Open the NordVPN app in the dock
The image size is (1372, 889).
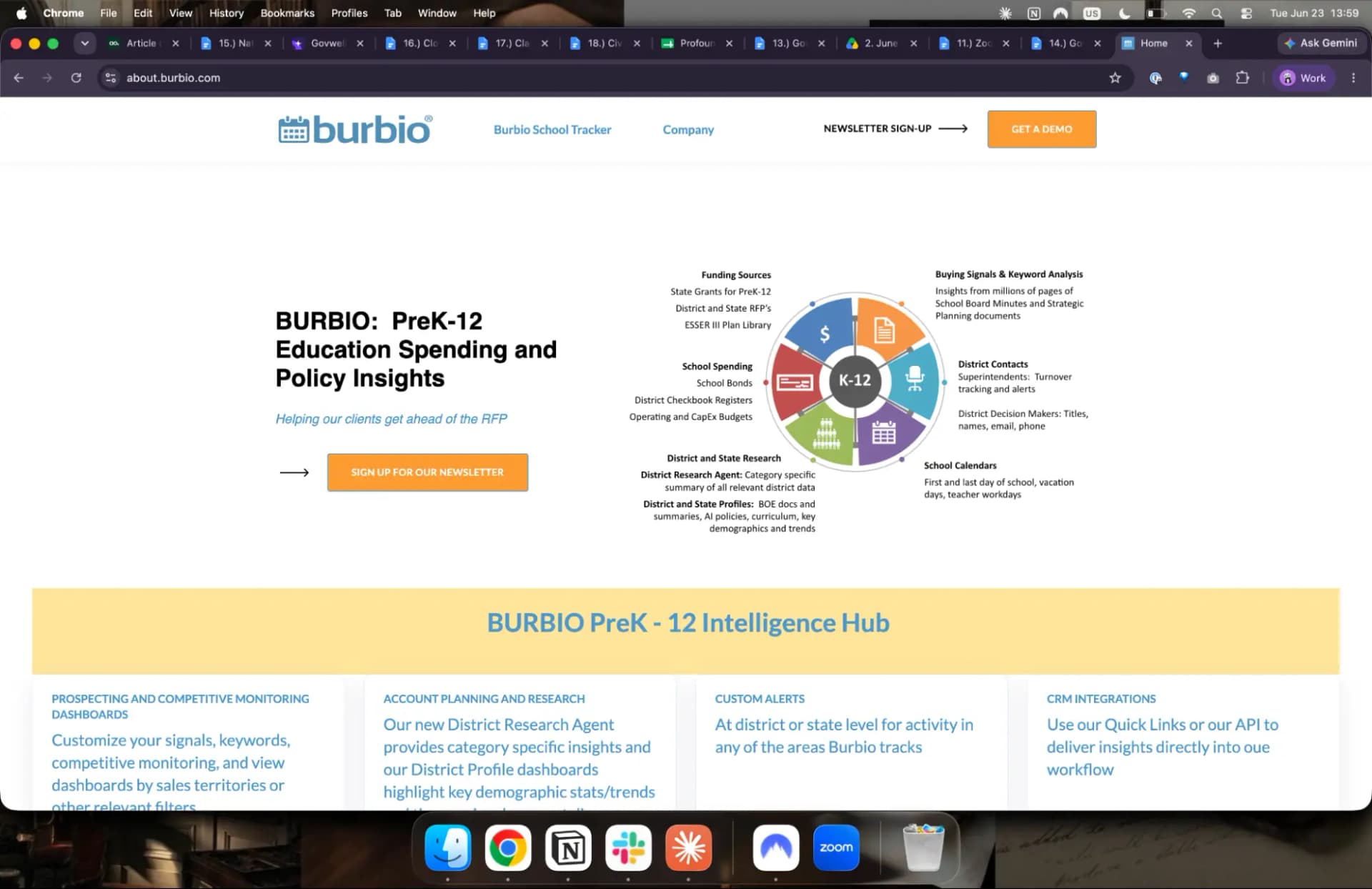click(776, 848)
